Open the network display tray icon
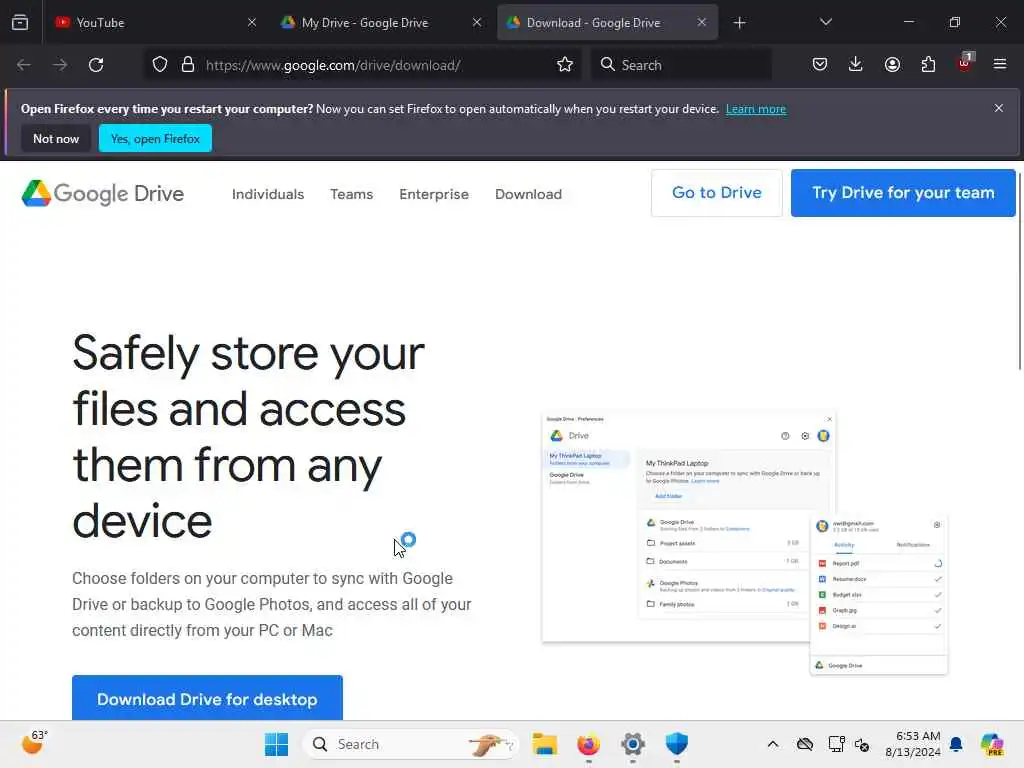Screen dimensions: 1024x768 coord(836,744)
